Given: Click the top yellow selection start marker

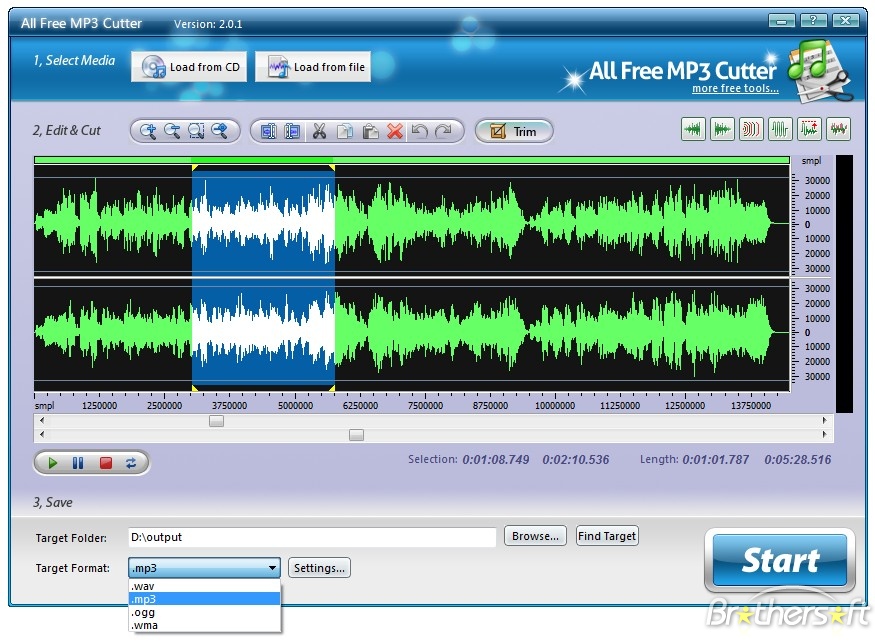Looking at the screenshot, I should tap(195, 167).
